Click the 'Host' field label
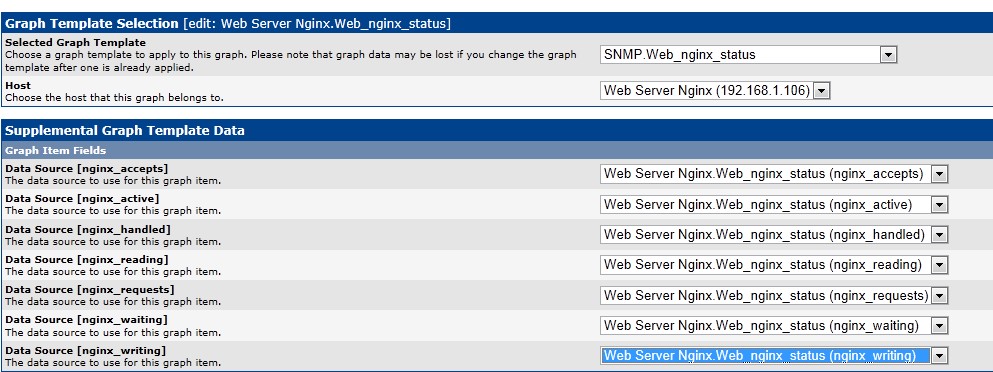993x372 pixels. (x=18, y=86)
